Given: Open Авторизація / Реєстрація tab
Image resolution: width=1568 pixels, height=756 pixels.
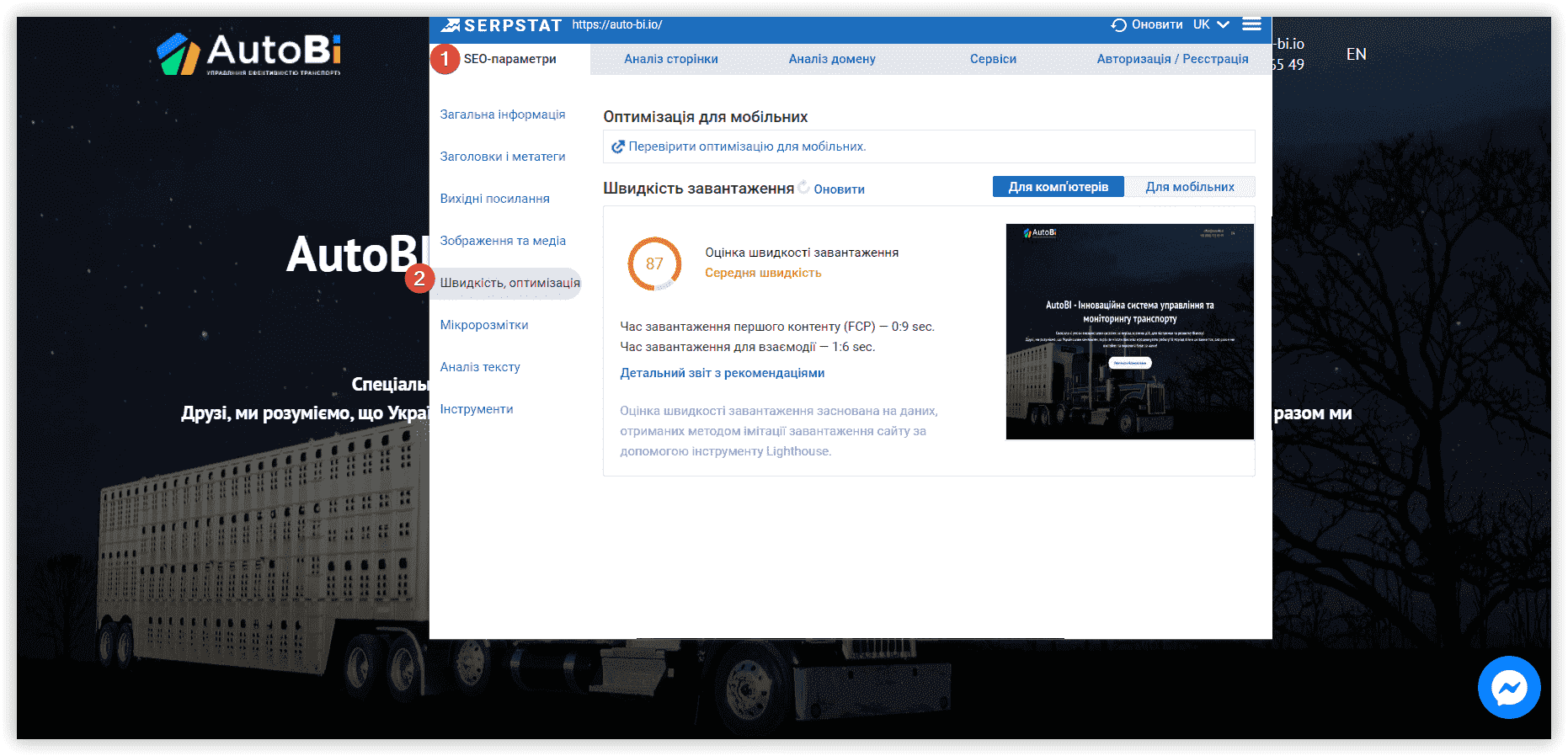Looking at the screenshot, I should coord(1172,59).
